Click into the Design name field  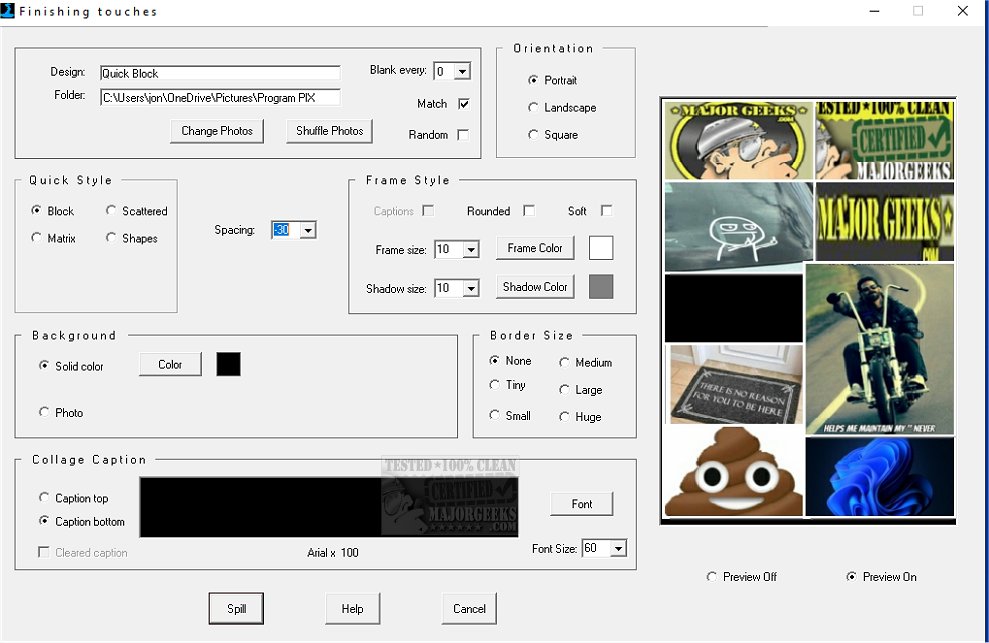tap(220, 73)
